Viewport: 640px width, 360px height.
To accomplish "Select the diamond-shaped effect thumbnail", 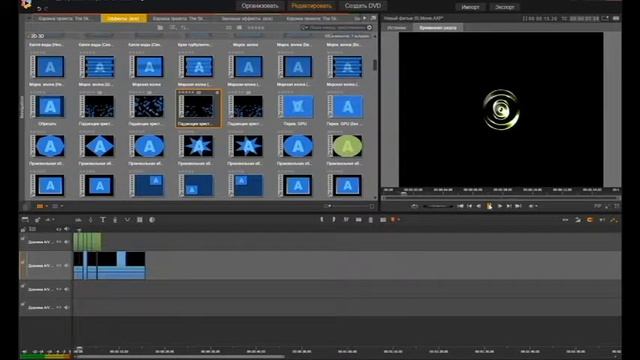I will pyautogui.click(x=99, y=146).
